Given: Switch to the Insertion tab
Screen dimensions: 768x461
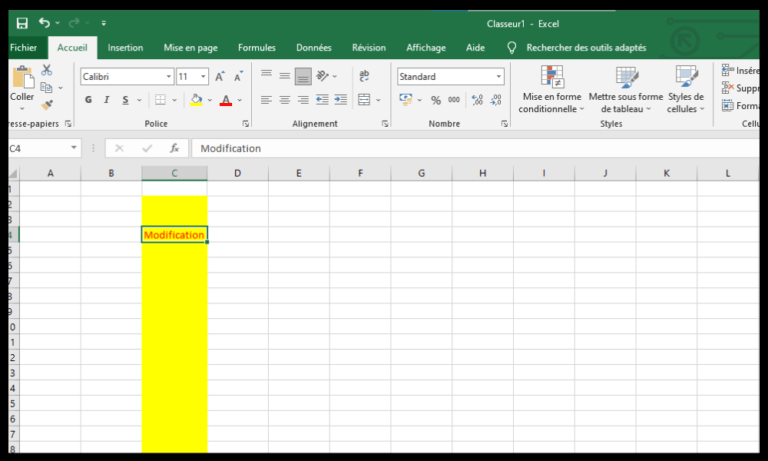Looking at the screenshot, I should pos(125,47).
